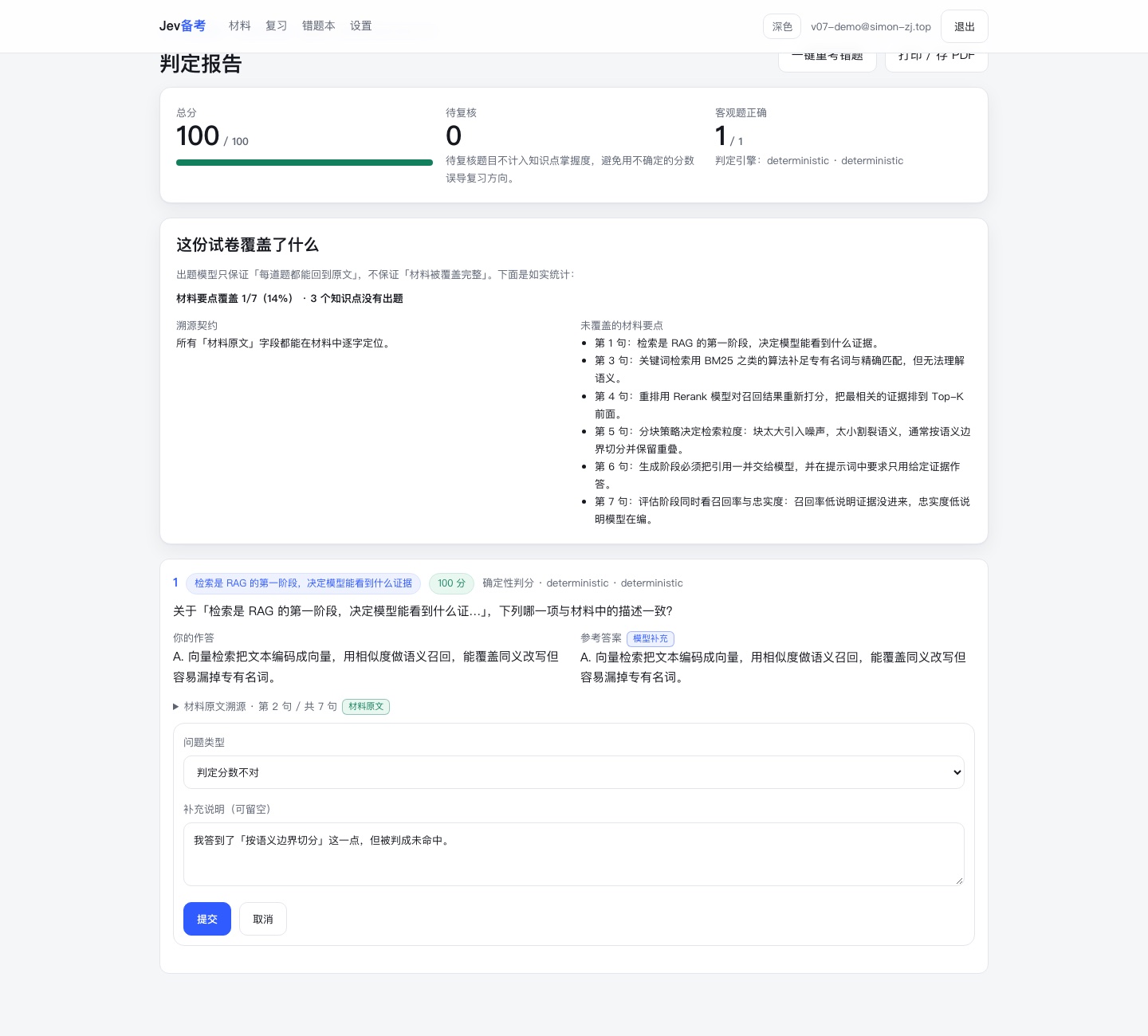The width and height of the screenshot is (1148, 1036).
Task: Open the Jev备考 home logo
Action: tap(182, 26)
